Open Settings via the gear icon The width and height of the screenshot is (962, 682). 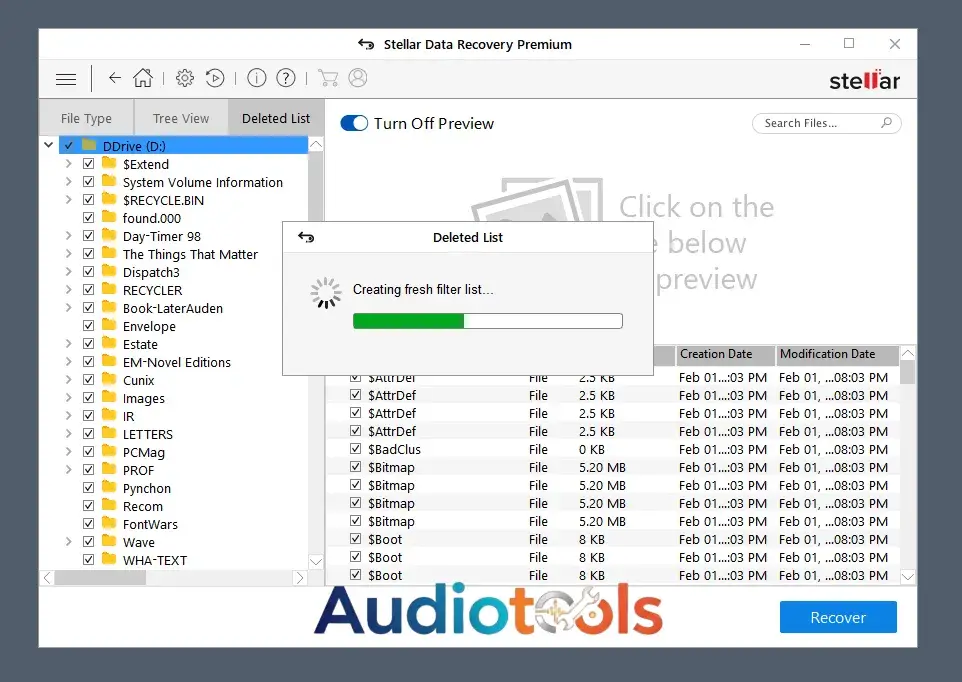(x=184, y=78)
